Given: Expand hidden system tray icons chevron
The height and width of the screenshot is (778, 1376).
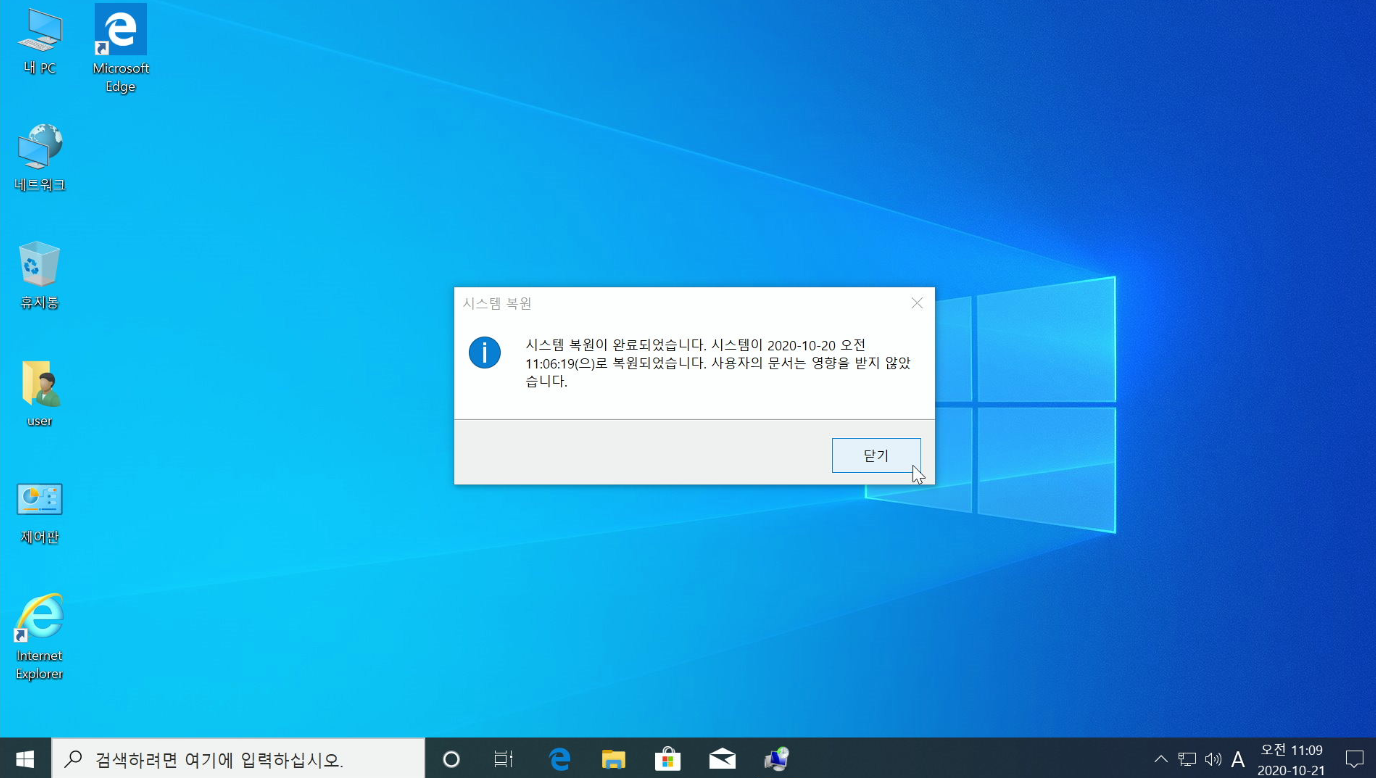Looking at the screenshot, I should pos(1161,759).
